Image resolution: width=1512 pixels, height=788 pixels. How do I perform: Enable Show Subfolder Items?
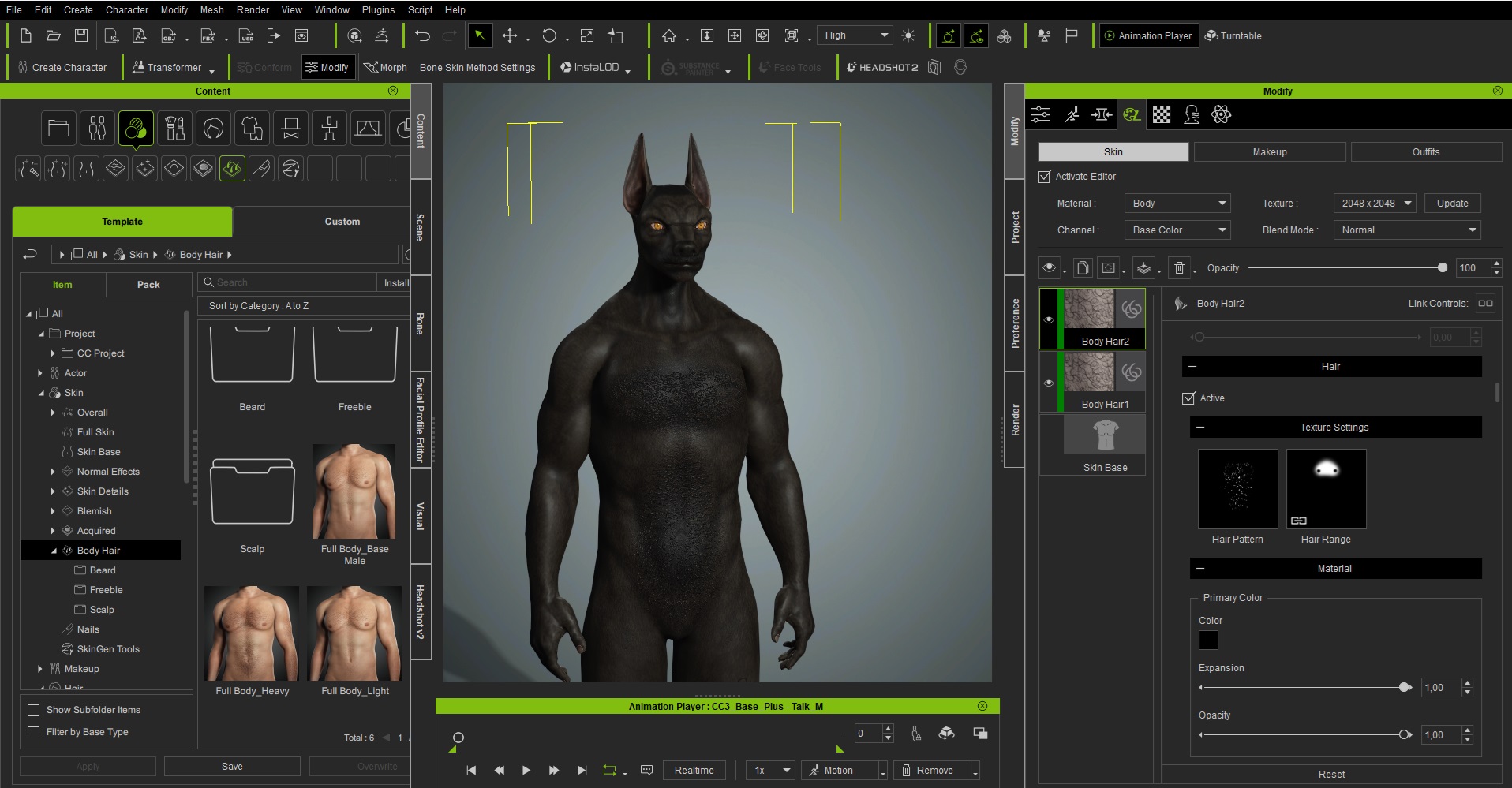[33, 710]
